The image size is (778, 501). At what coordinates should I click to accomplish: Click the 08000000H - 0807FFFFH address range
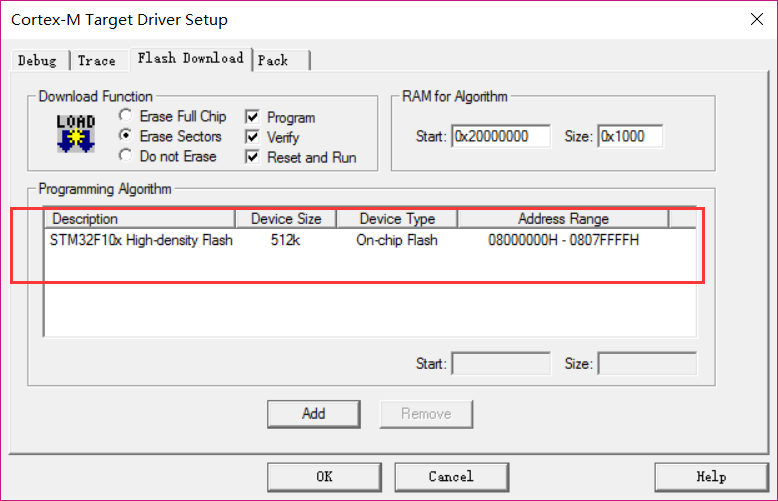tap(564, 240)
